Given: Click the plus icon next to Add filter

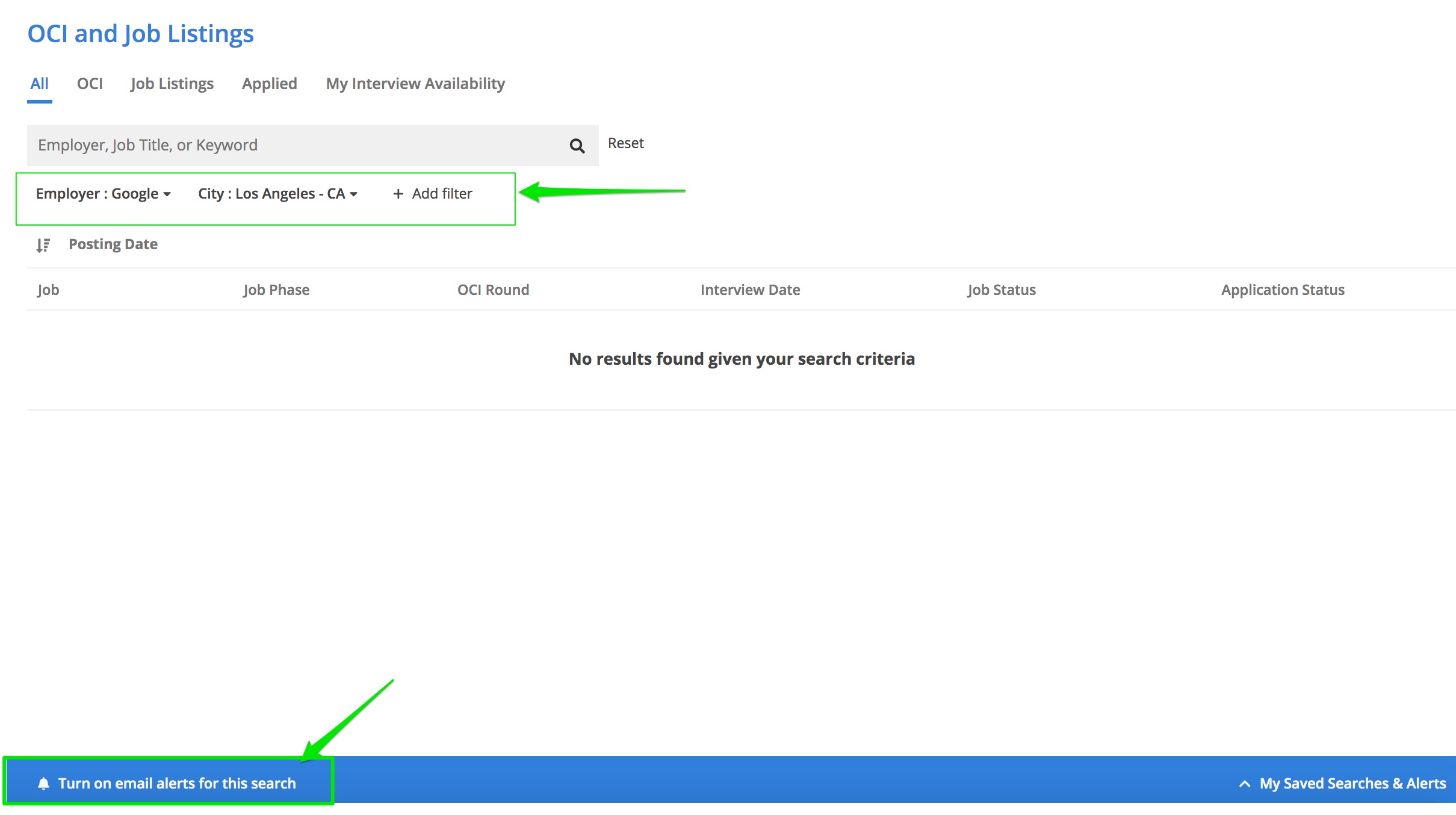Looking at the screenshot, I should 398,194.
